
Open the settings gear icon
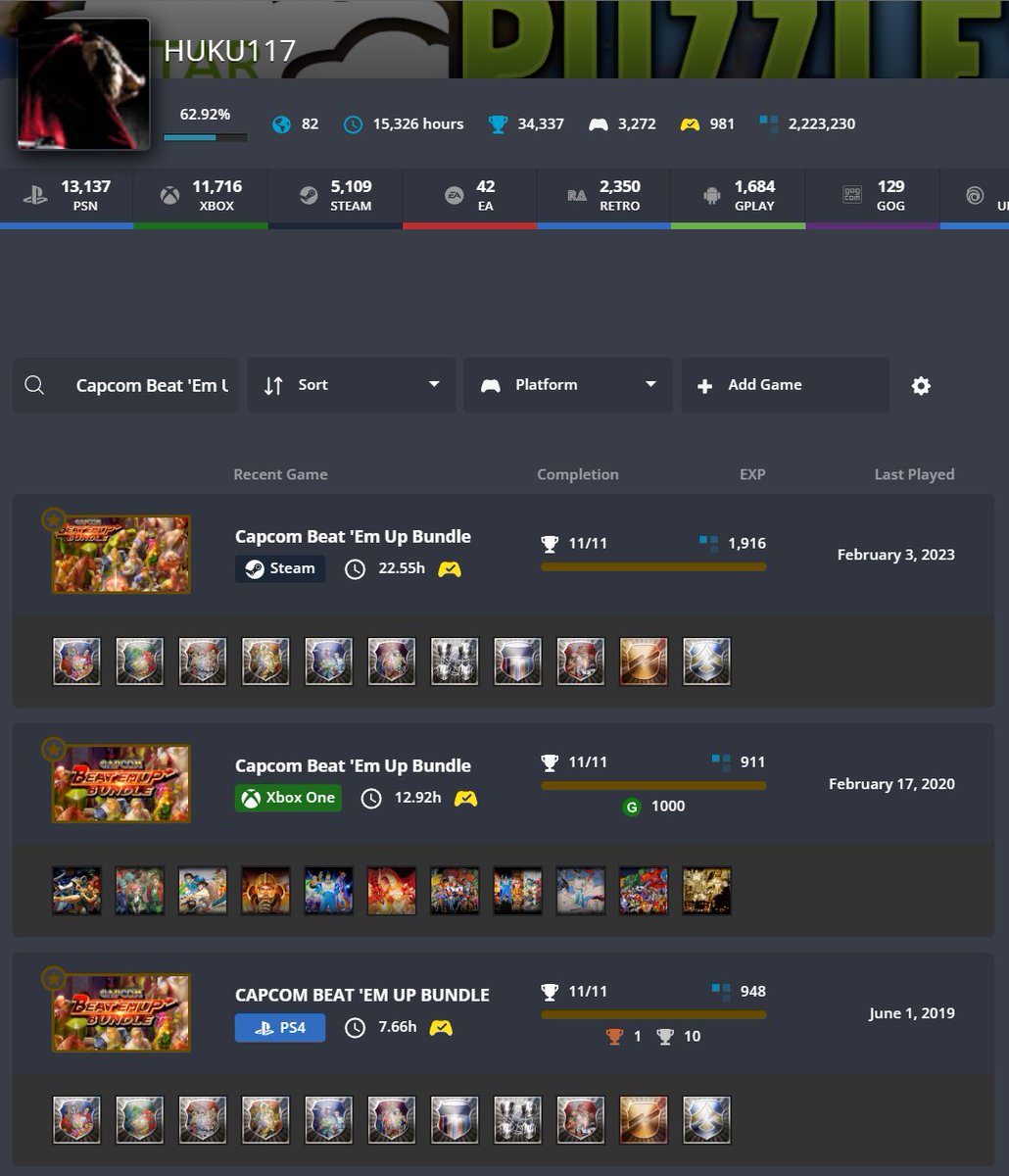click(921, 386)
